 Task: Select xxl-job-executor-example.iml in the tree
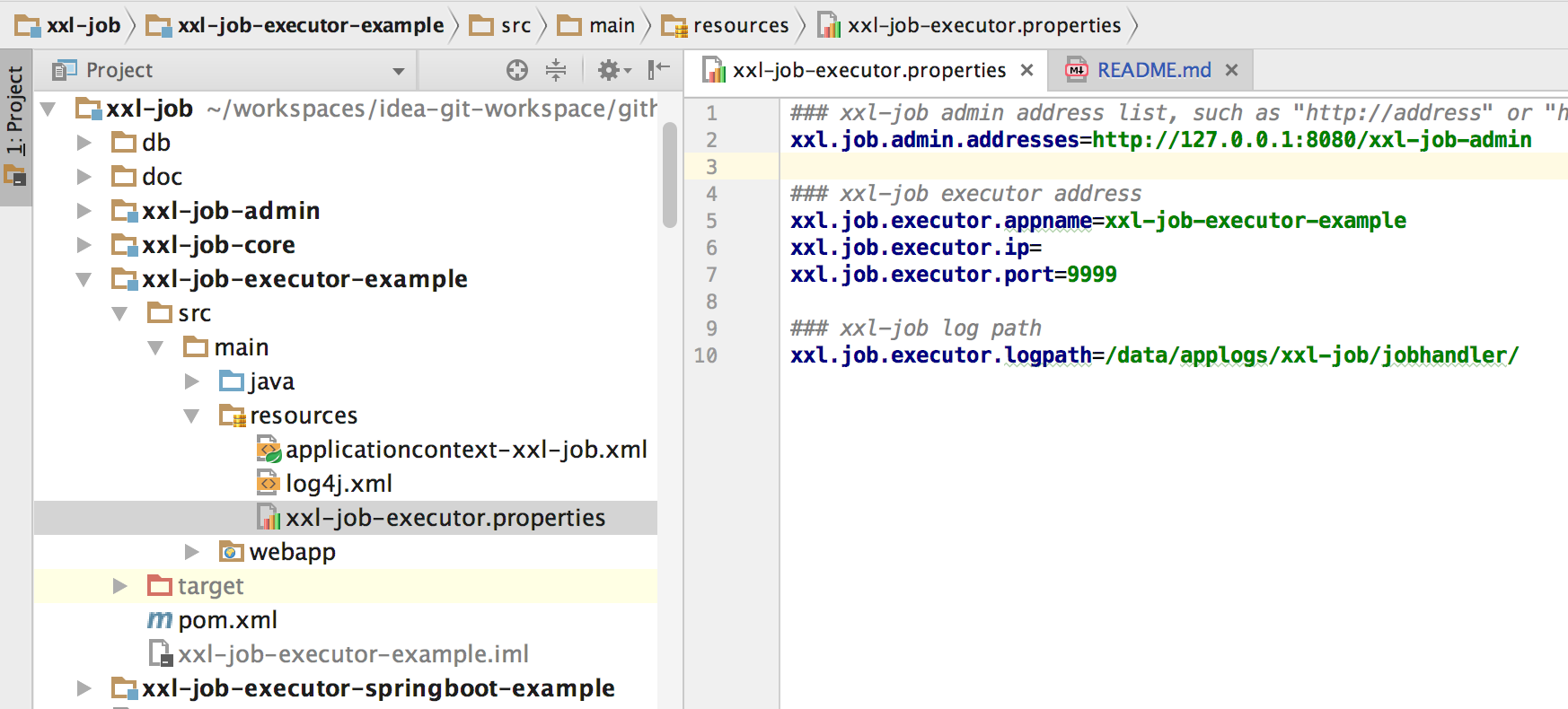coord(353,654)
